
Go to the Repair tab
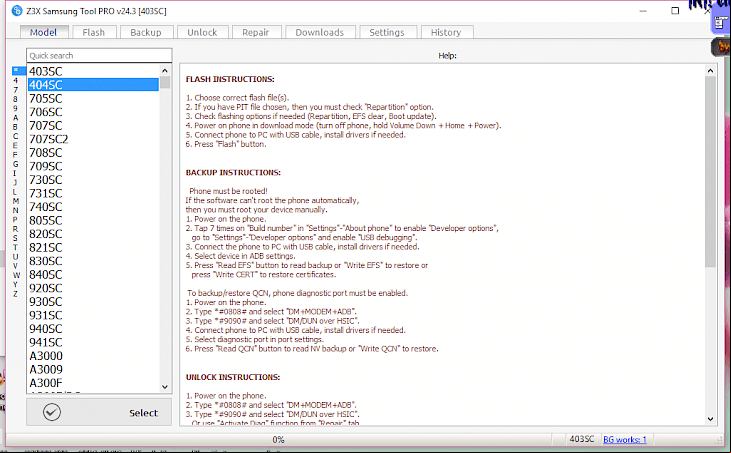(x=255, y=32)
